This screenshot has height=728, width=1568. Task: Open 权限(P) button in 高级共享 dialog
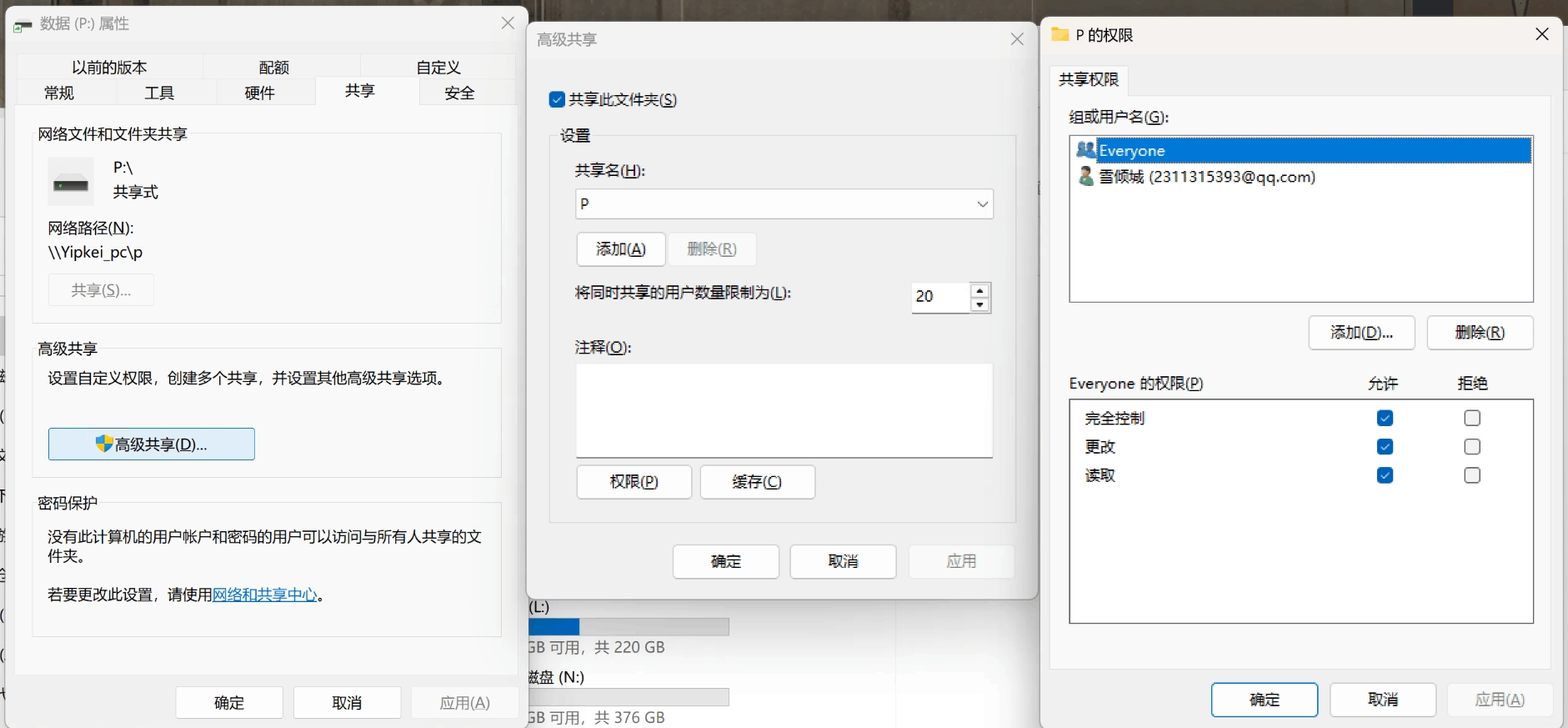click(x=634, y=481)
